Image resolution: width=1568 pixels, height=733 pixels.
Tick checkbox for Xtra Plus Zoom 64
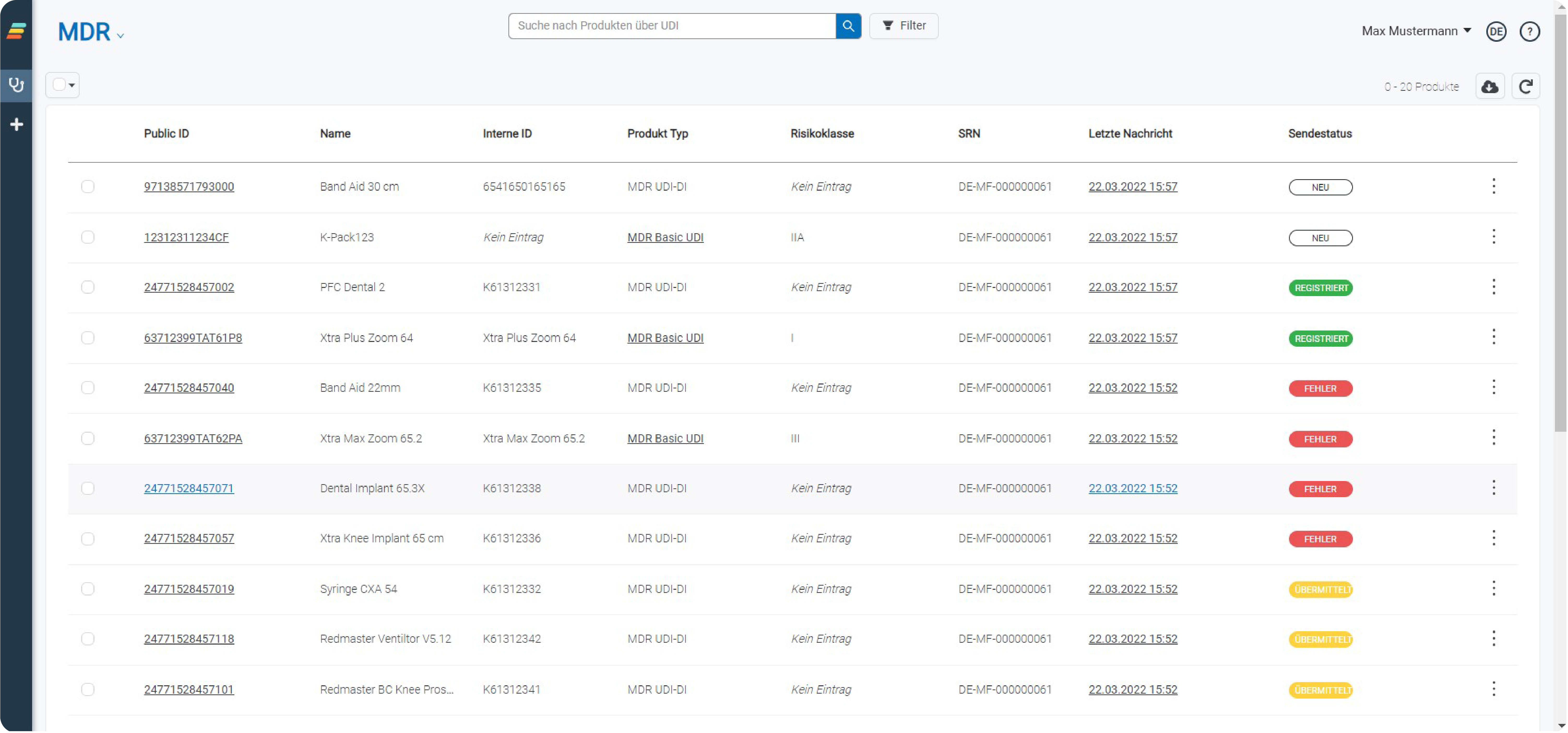(x=88, y=337)
